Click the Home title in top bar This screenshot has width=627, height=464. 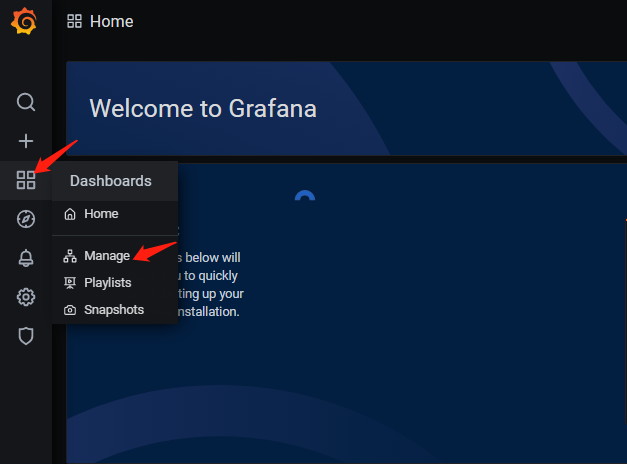click(112, 21)
